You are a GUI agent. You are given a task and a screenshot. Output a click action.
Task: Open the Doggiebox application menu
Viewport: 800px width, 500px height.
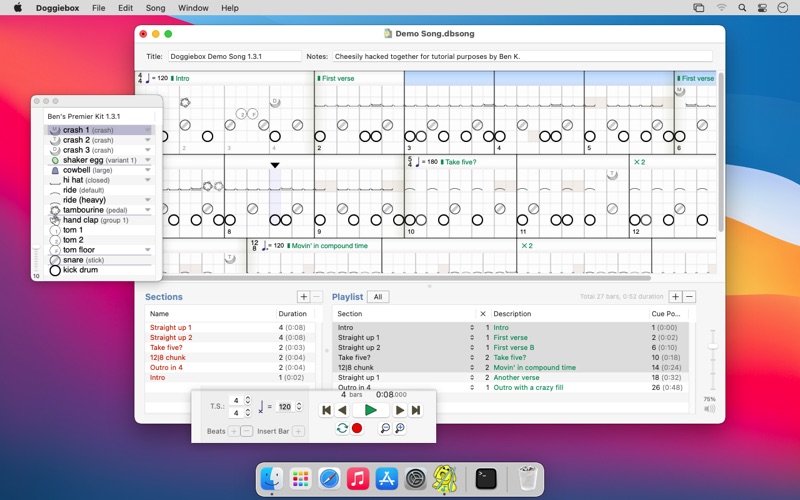[x=57, y=8]
